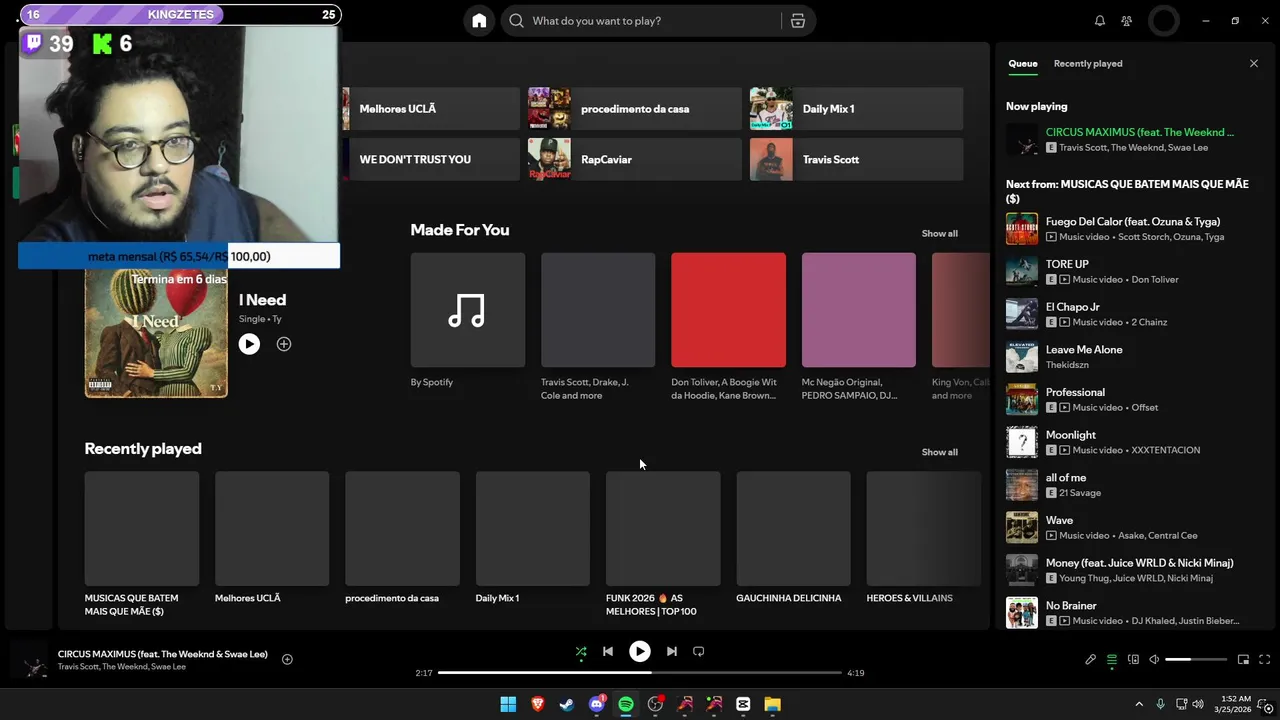Open Offset artist link in queue

(1145, 408)
